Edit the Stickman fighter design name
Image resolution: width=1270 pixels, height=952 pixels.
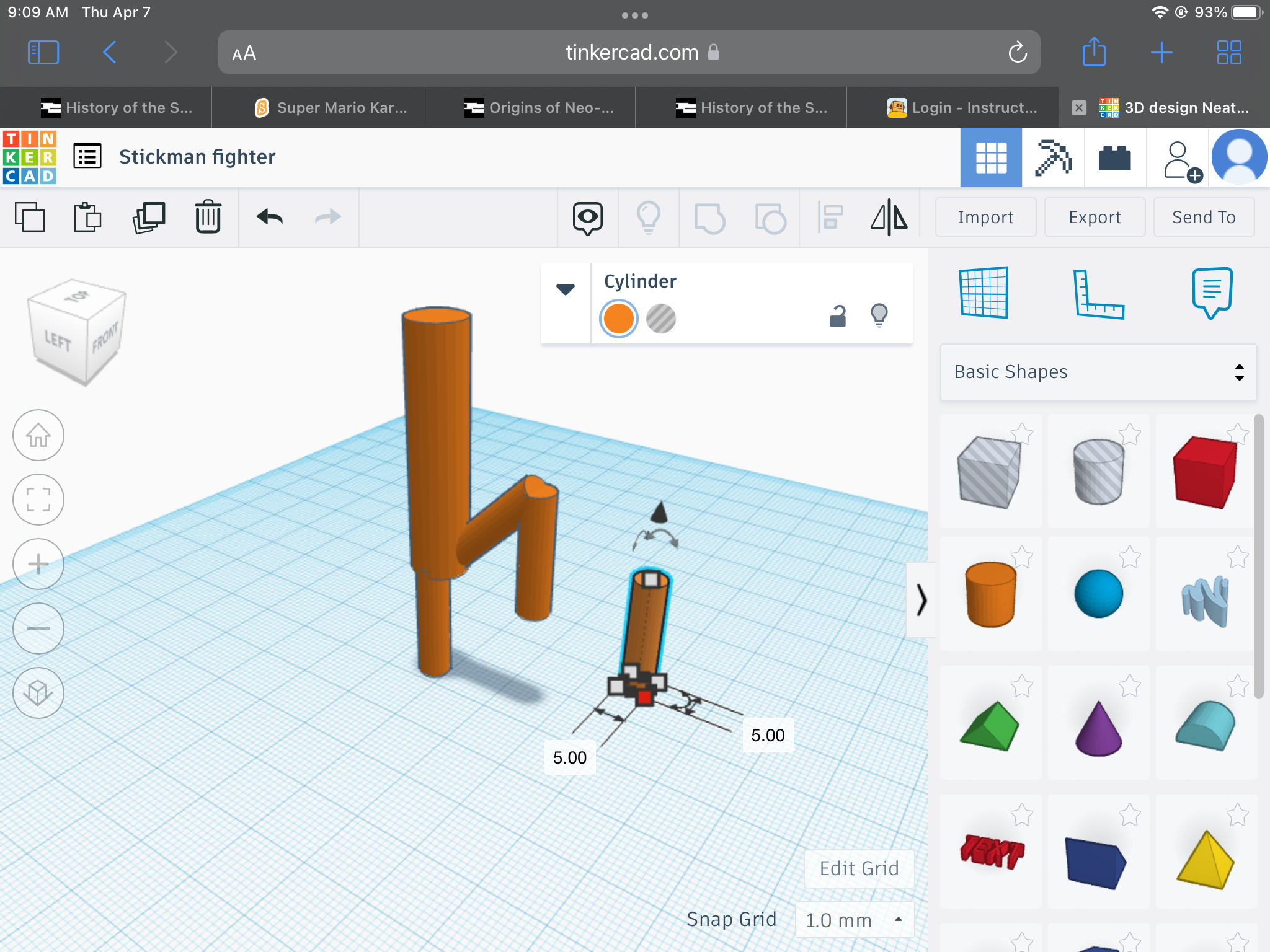[x=197, y=157]
